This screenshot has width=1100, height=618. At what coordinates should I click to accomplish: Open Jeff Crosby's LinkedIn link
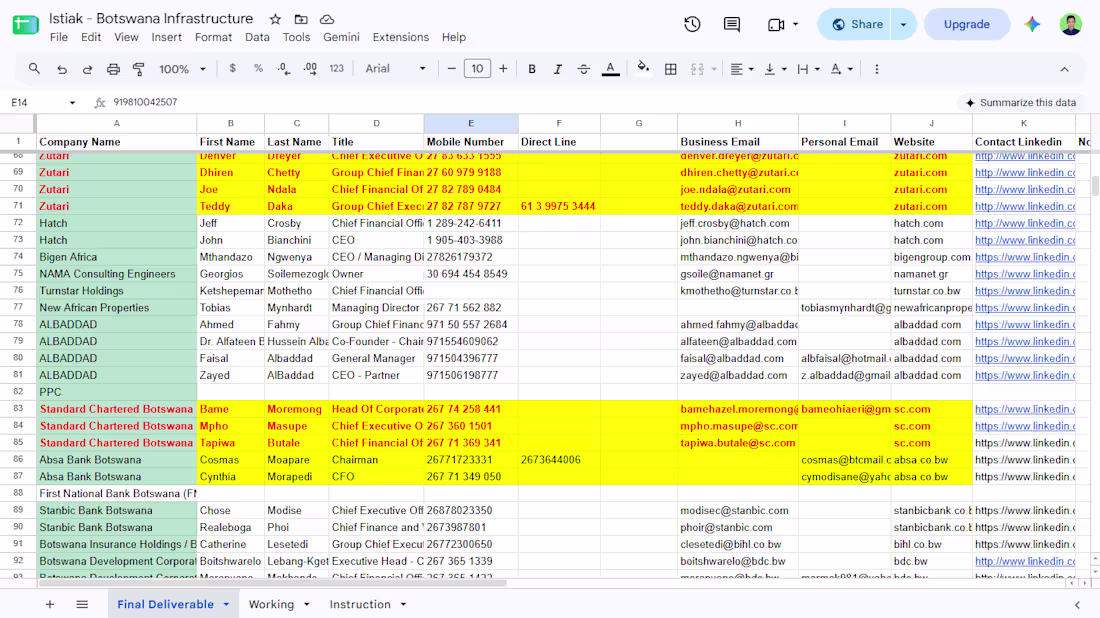pos(1024,223)
